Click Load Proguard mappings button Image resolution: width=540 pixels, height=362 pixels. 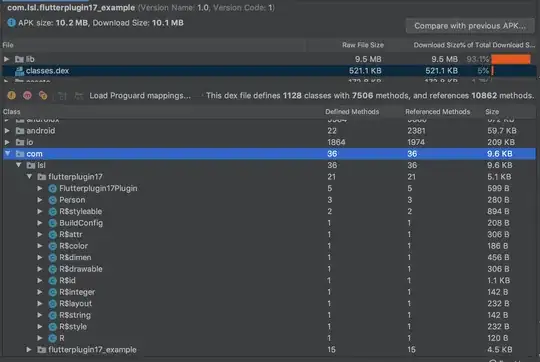(x=140, y=95)
